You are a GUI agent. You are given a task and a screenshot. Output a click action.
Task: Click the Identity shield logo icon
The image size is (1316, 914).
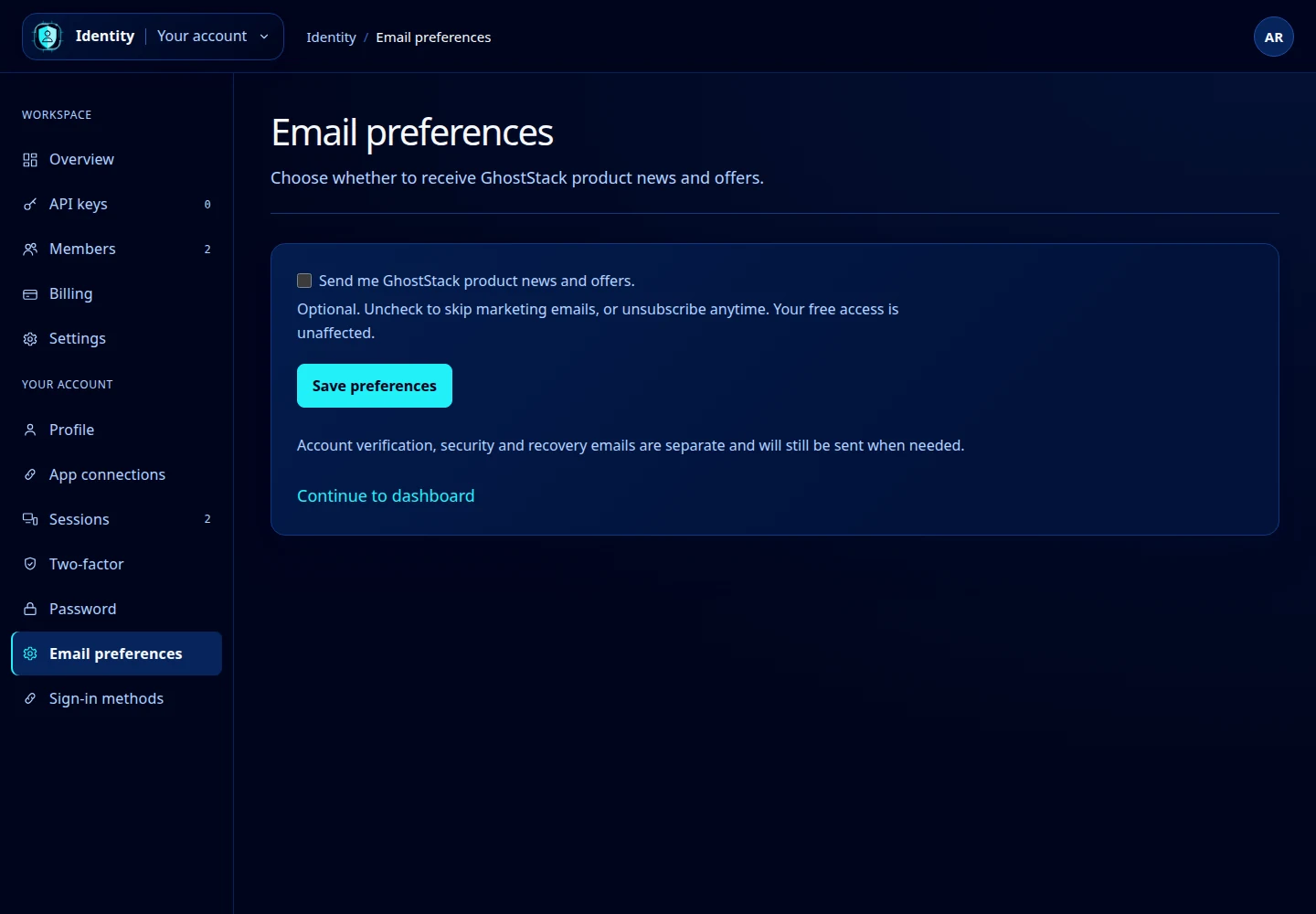pyautogui.click(x=48, y=37)
